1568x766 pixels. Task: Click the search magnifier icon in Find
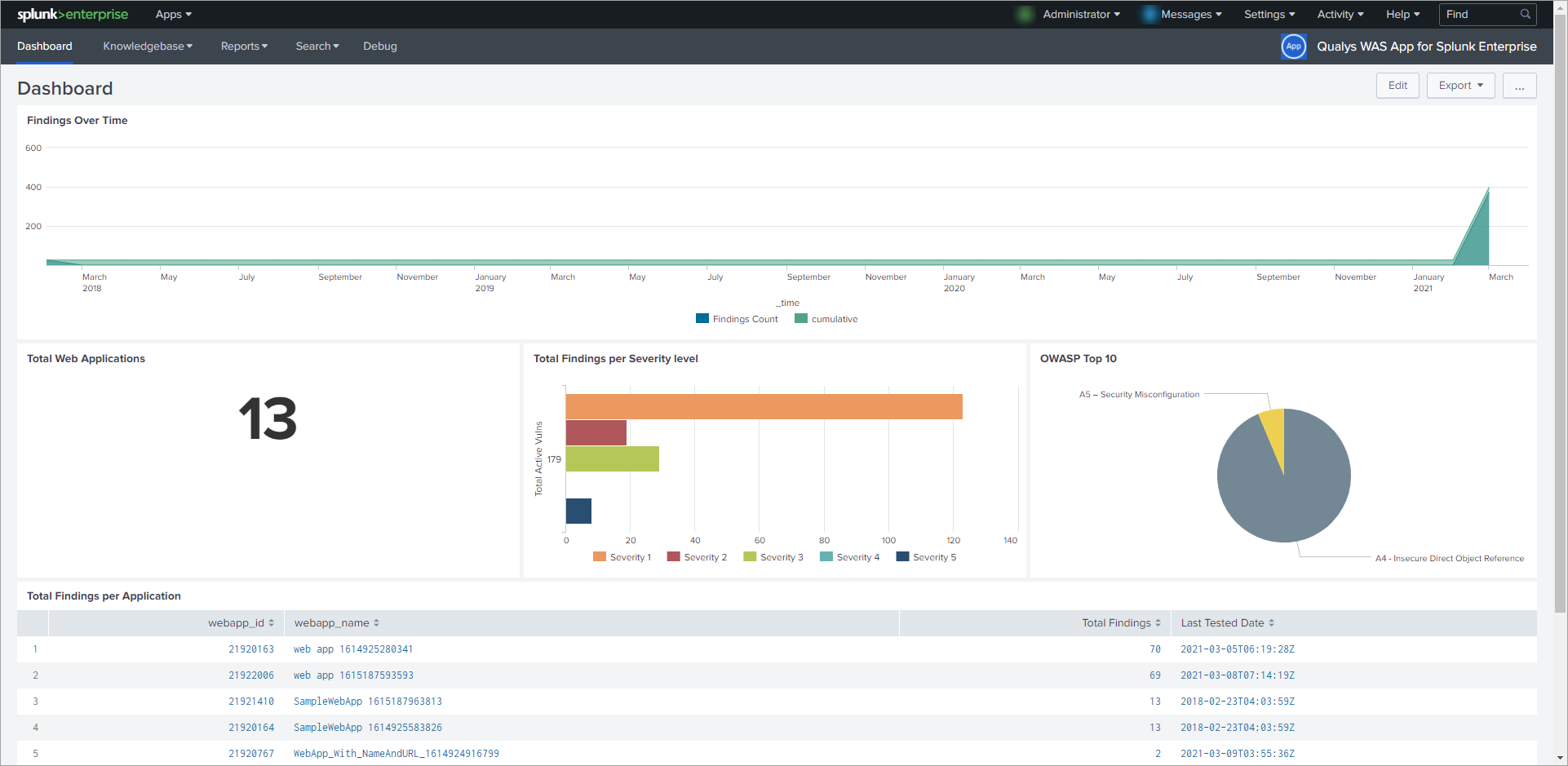tap(1525, 15)
